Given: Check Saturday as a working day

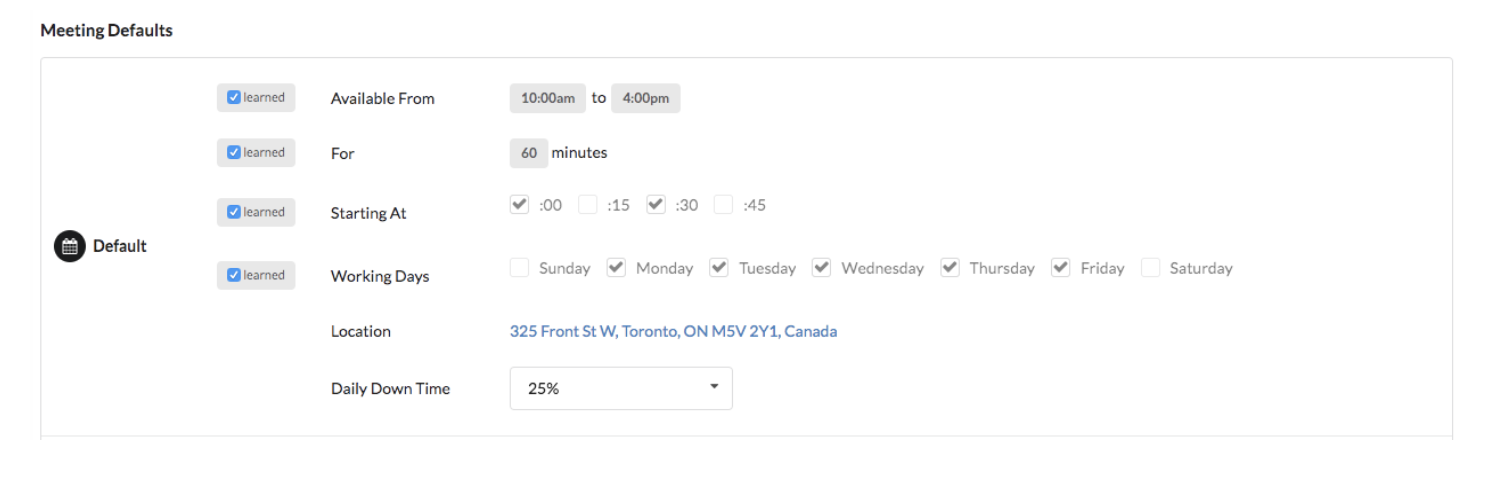Looking at the screenshot, I should pyautogui.click(x=1151, y=267).
